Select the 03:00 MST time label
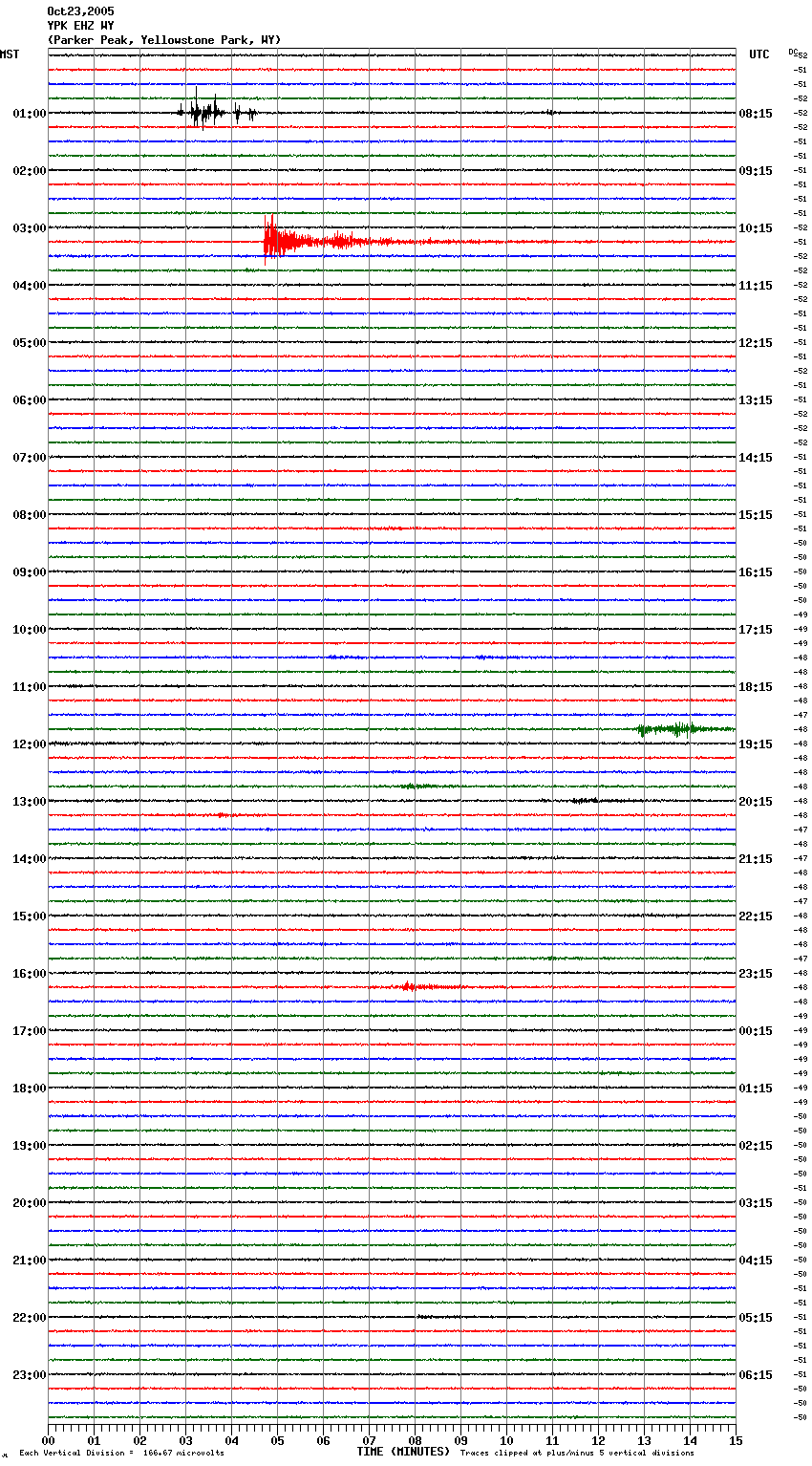Viewport: 812px width, 1466px height. pyautogui.click(x=30, y=228)
